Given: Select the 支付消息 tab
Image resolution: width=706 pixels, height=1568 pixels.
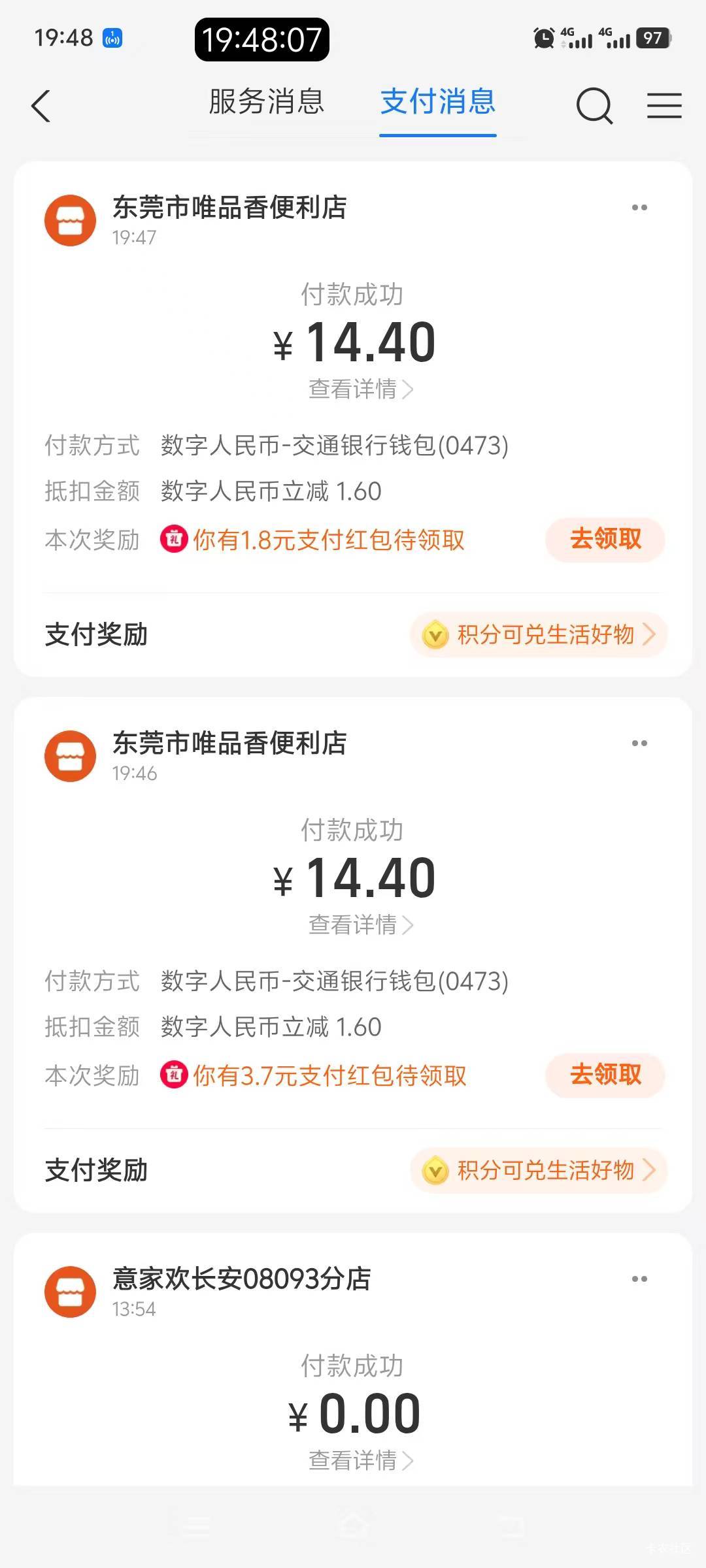Looking at the screenshot, I should click(438, 103).
